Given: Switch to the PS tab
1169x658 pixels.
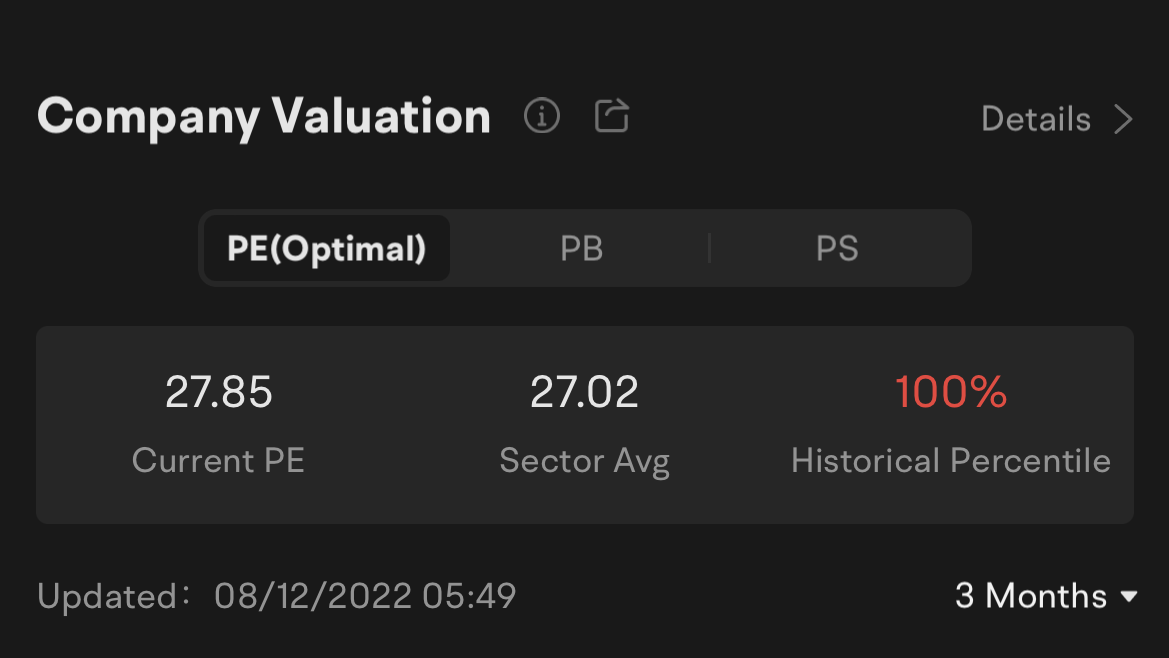Looking at the screenshot, I should 837,248.
